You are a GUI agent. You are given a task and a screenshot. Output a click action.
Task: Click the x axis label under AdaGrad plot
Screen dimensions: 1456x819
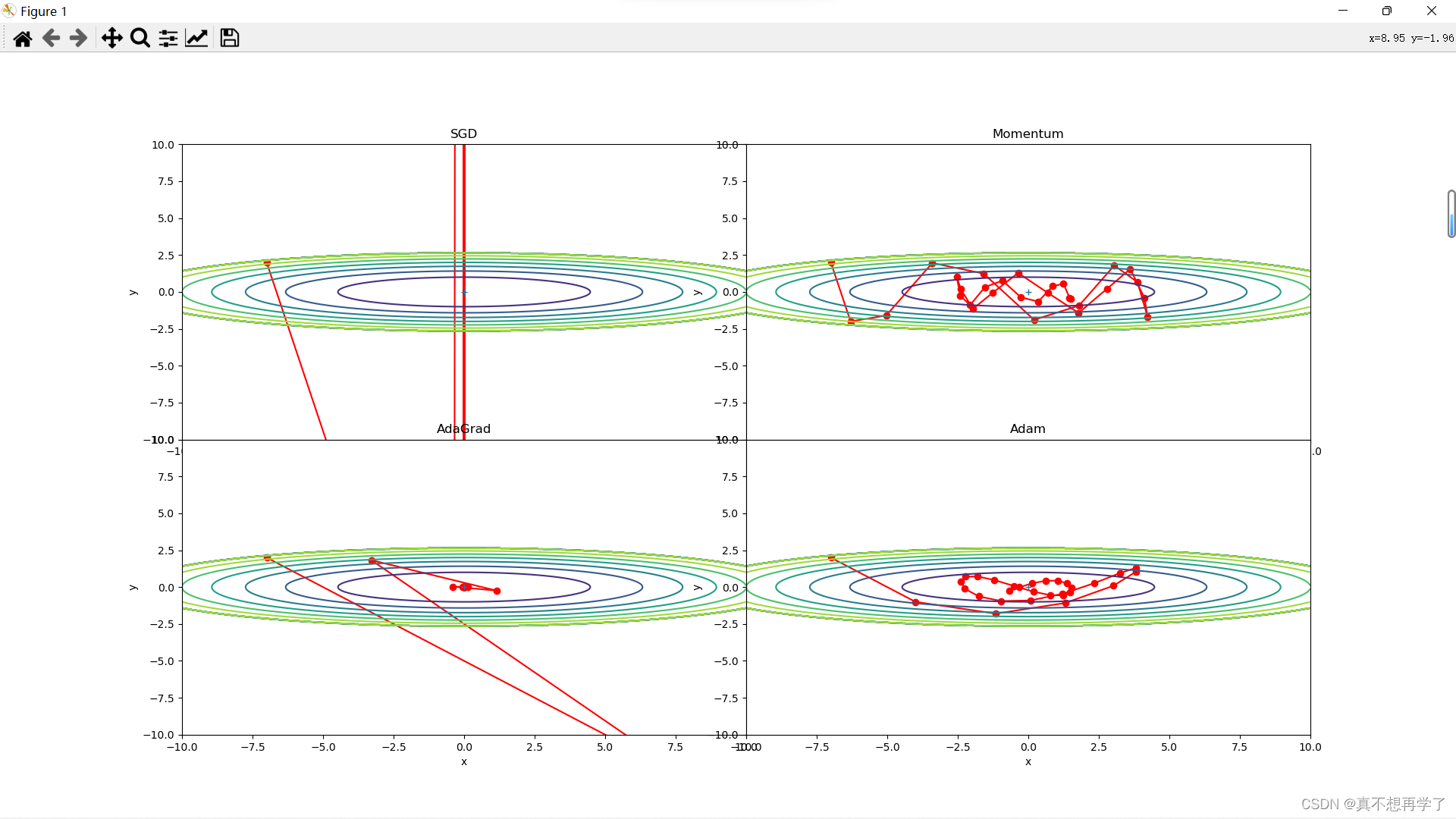coord(464,761)
